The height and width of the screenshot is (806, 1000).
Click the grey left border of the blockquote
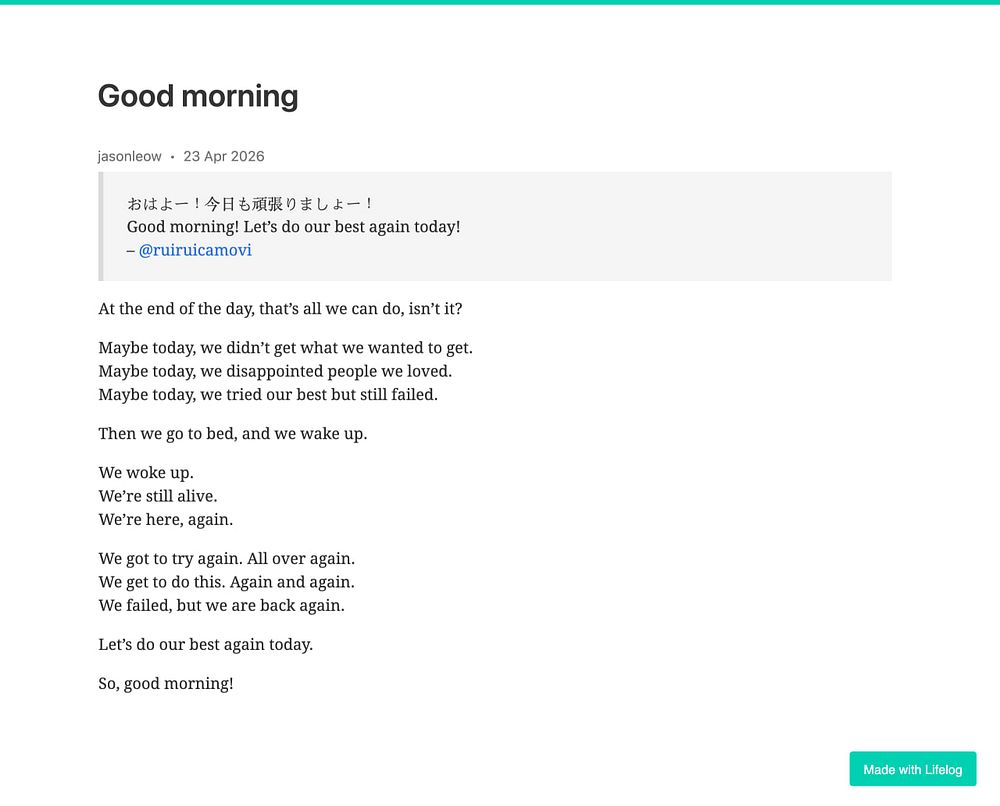101,226
